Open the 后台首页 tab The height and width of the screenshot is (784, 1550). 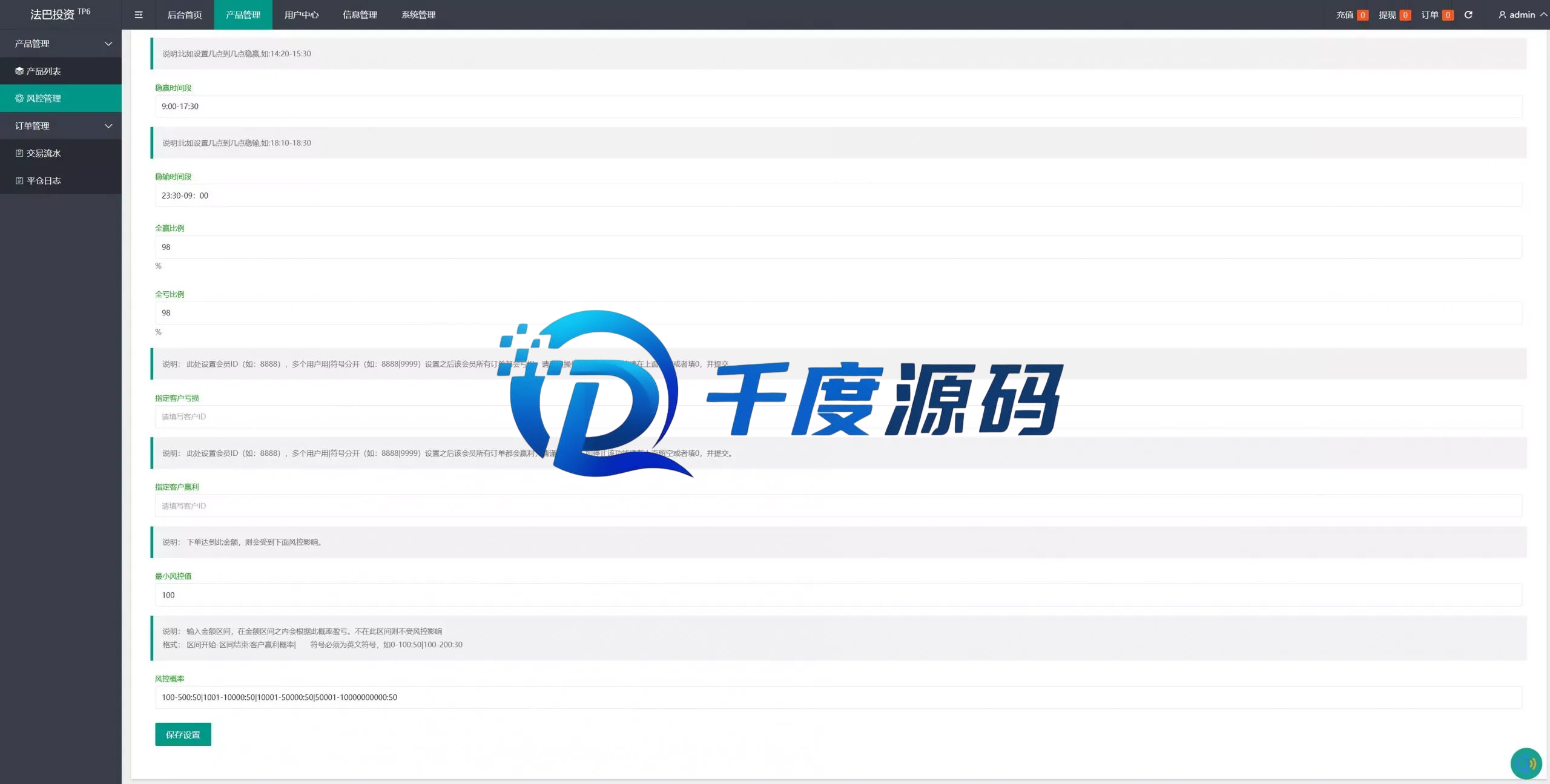click(185, 15)
